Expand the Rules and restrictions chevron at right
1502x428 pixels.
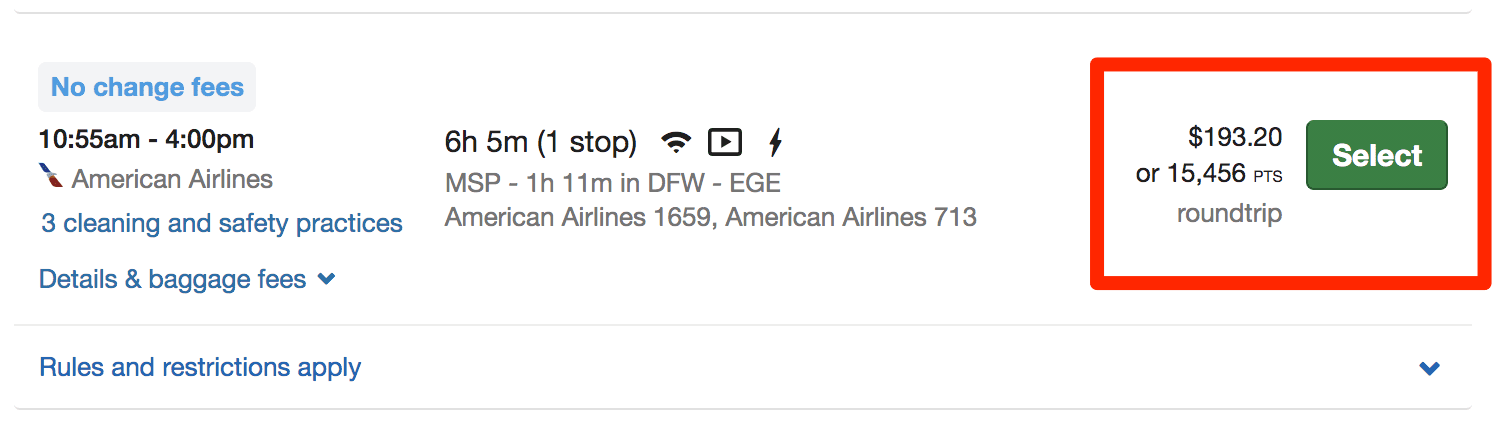coord(1430,368)
